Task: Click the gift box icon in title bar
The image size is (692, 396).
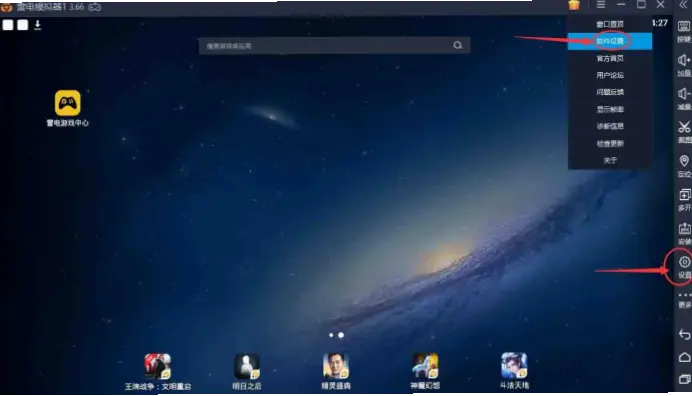Action: pos(574,5)
